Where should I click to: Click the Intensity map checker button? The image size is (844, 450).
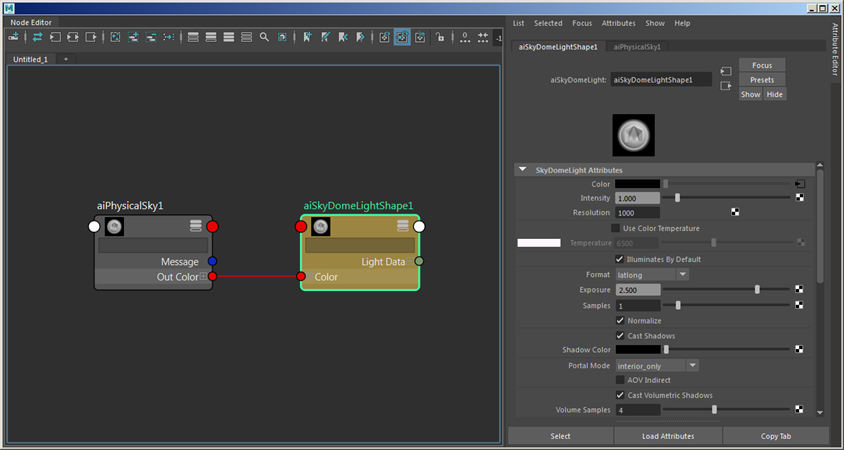(x=799, y=198)
